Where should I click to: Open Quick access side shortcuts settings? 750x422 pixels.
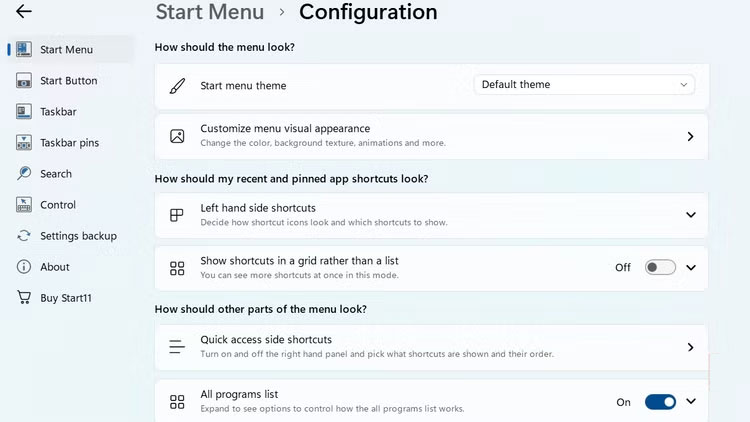point(431,347)
